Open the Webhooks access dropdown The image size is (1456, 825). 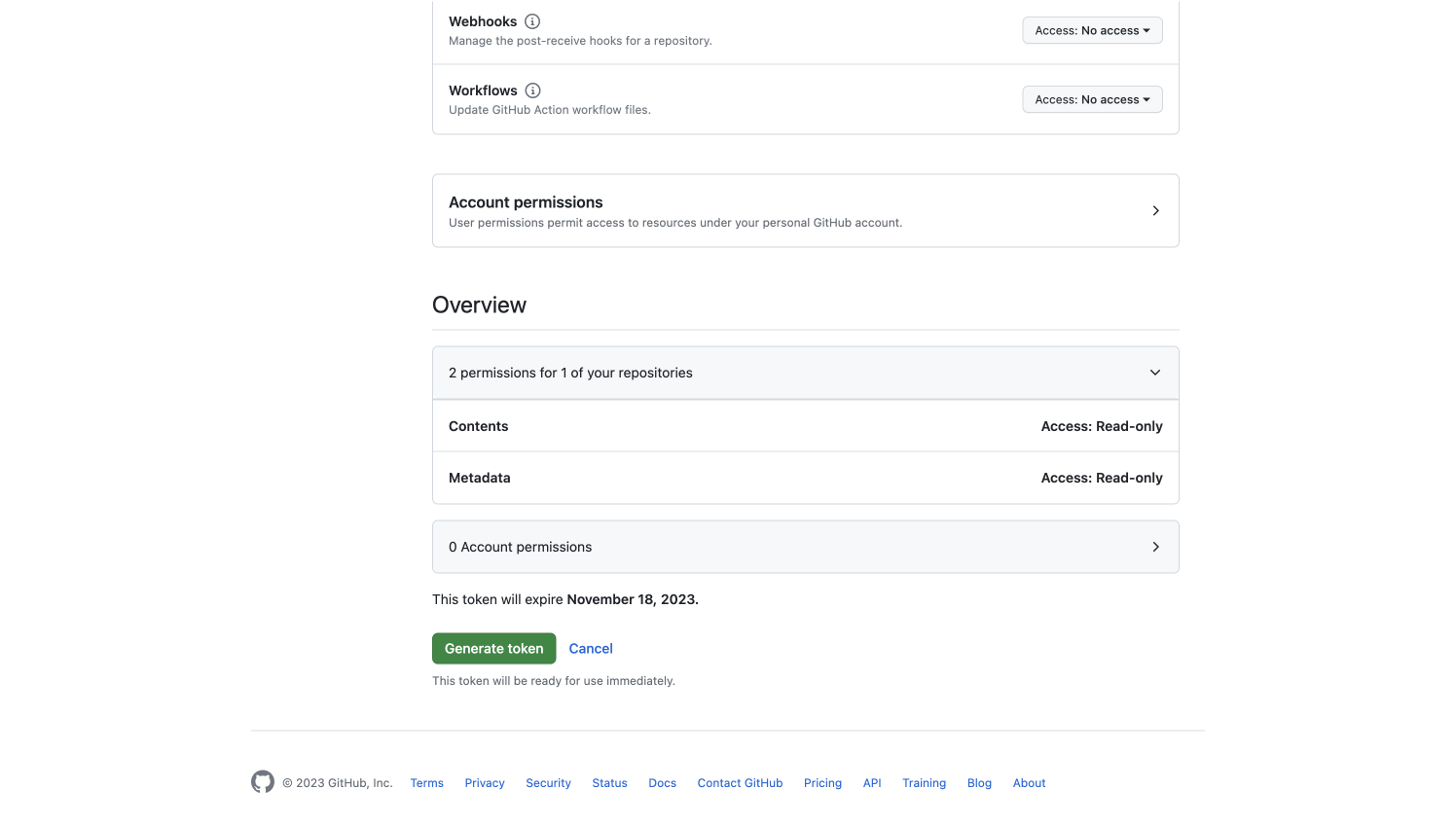click(x=1092, y=30)
